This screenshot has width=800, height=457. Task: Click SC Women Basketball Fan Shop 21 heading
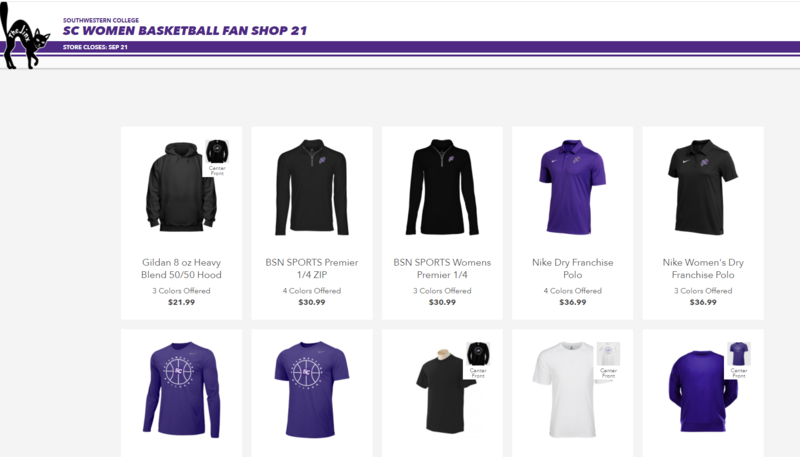click(x=185, y=31)
